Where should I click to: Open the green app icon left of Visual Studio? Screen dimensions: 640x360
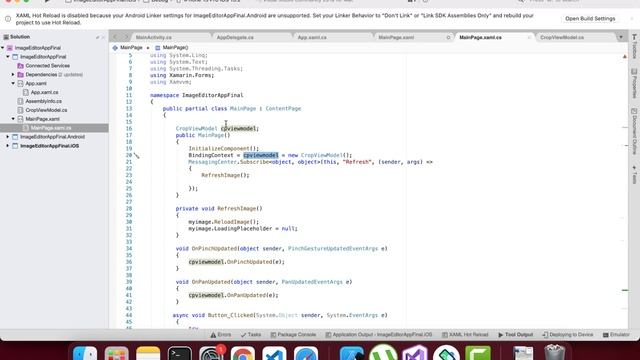(x=383, y=353)
